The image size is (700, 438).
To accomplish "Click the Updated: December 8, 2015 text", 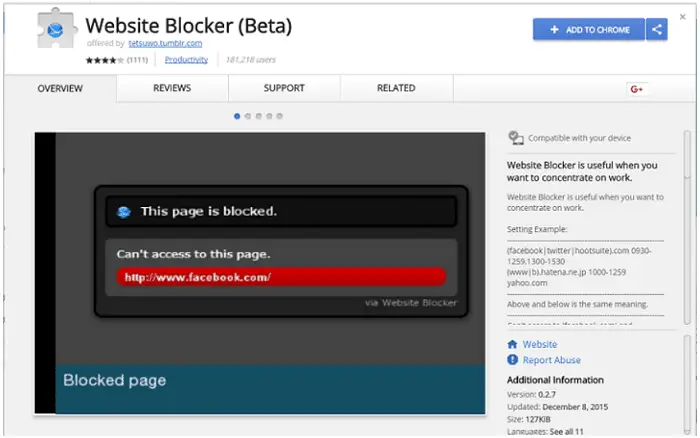I will click(x=557, y=407).
